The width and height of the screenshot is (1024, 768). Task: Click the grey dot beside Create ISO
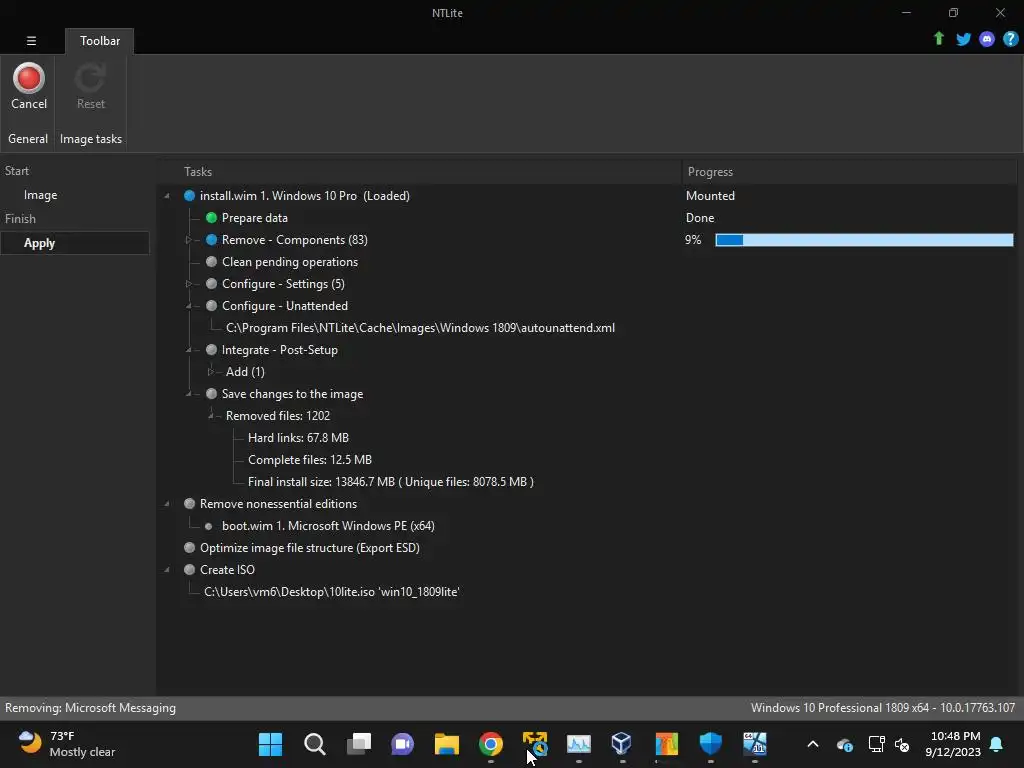pos(189,569)
